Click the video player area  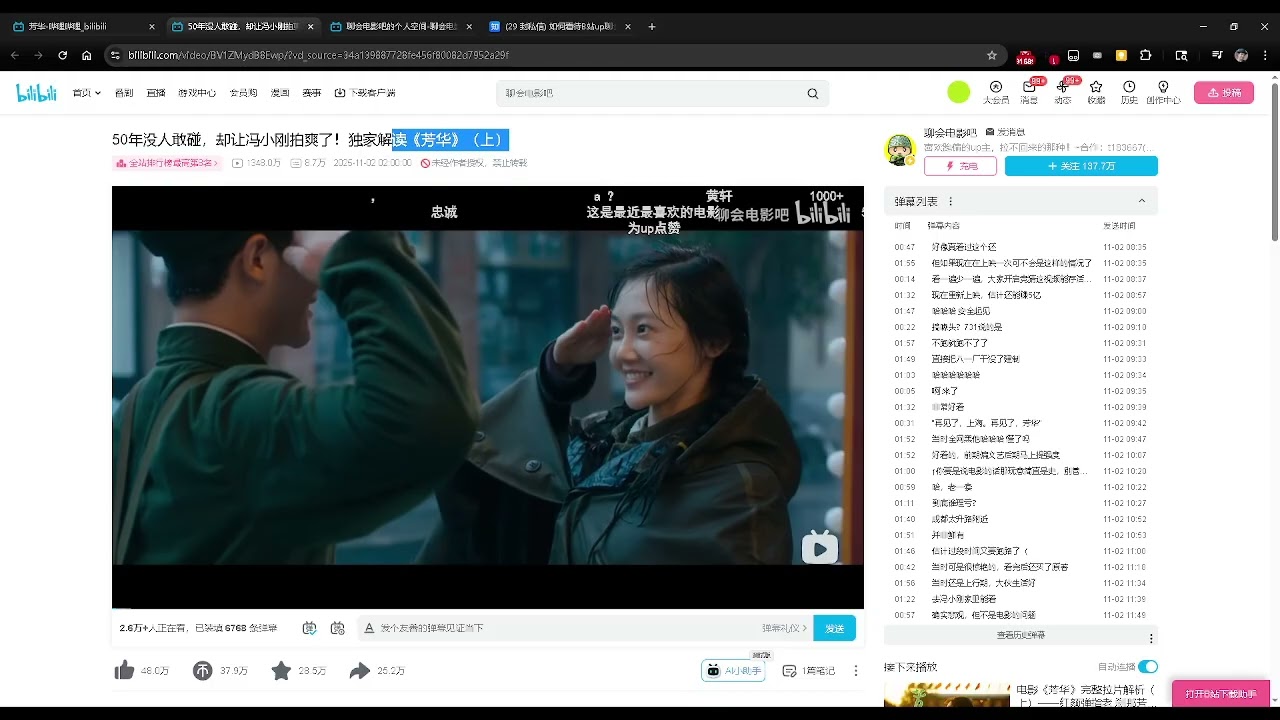tap(488, 397)
